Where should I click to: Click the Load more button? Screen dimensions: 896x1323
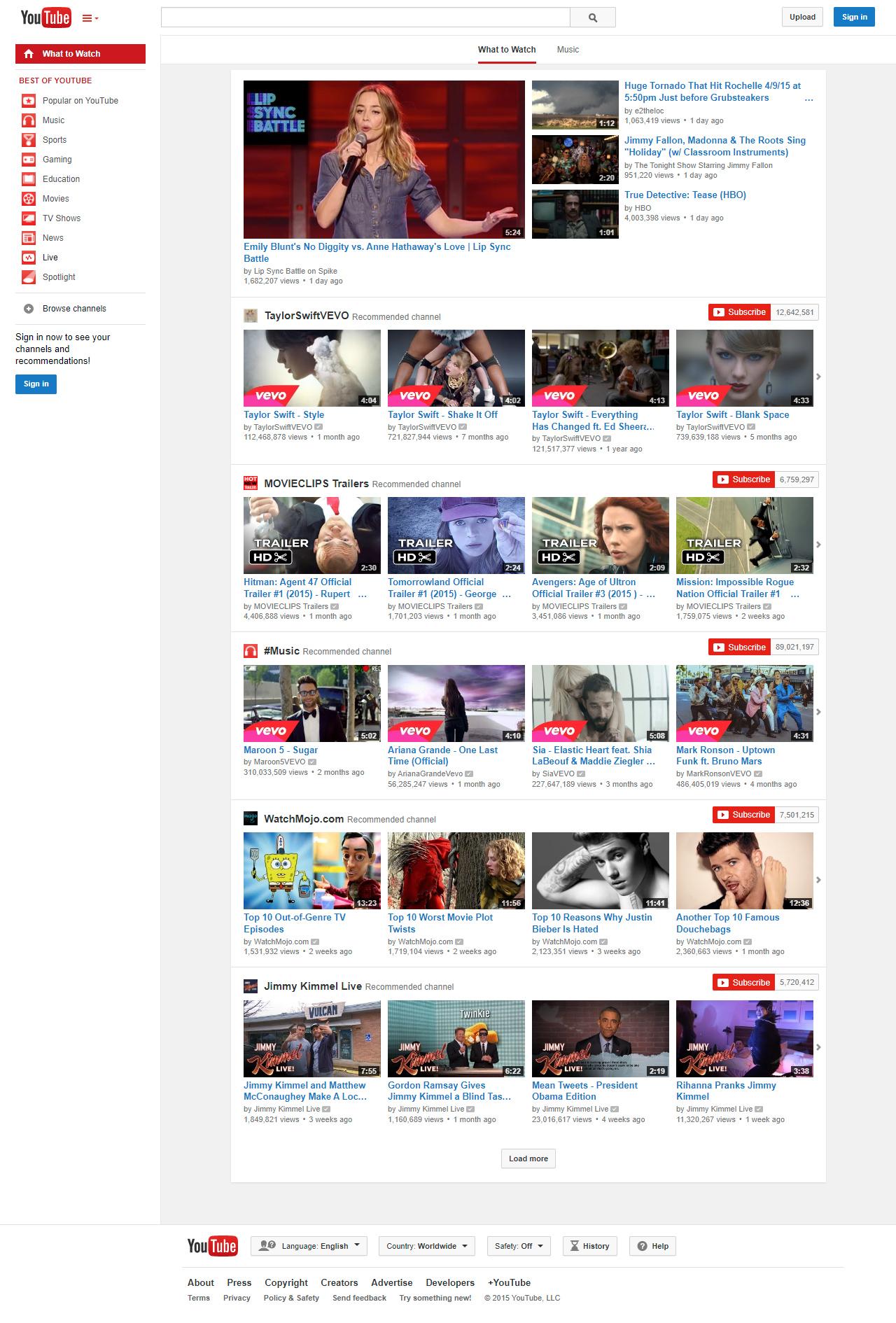[x=528, y=1158]
